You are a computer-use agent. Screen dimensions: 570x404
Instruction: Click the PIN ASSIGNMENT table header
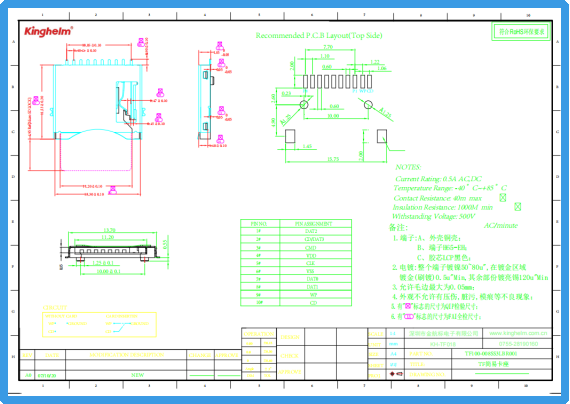click(315, 223)
